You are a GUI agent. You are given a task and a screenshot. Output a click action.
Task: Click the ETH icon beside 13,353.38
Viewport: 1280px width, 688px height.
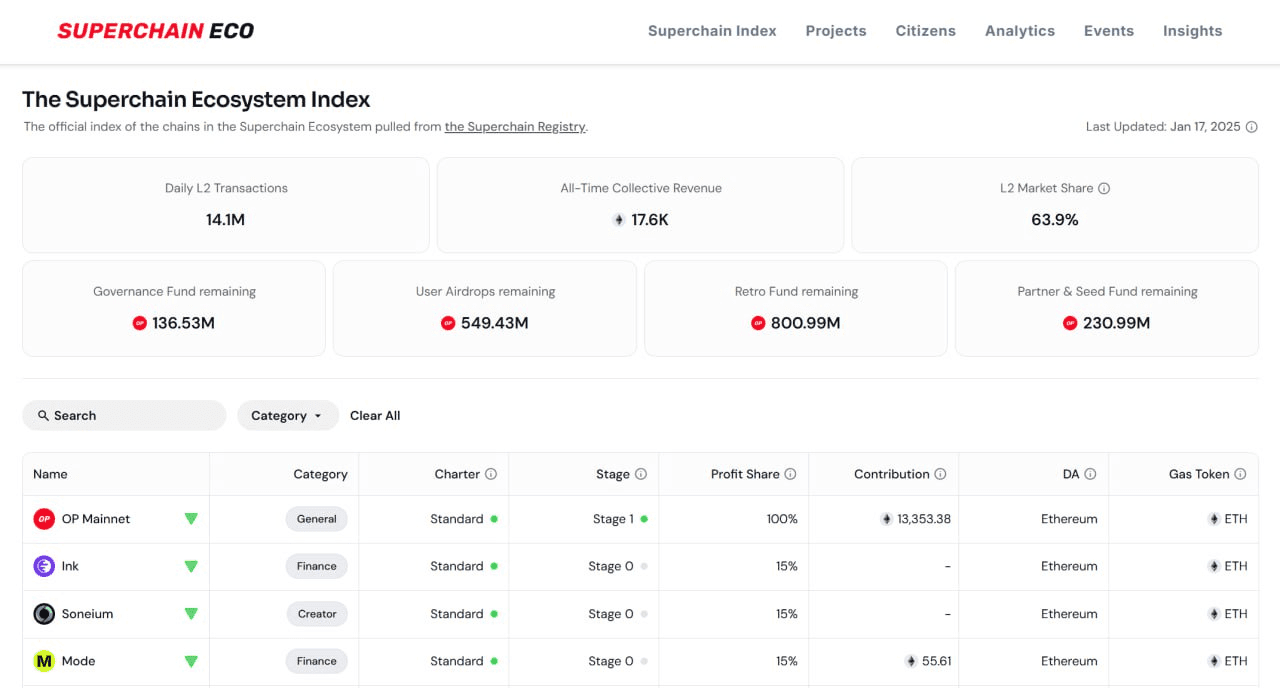click(886, 519)
